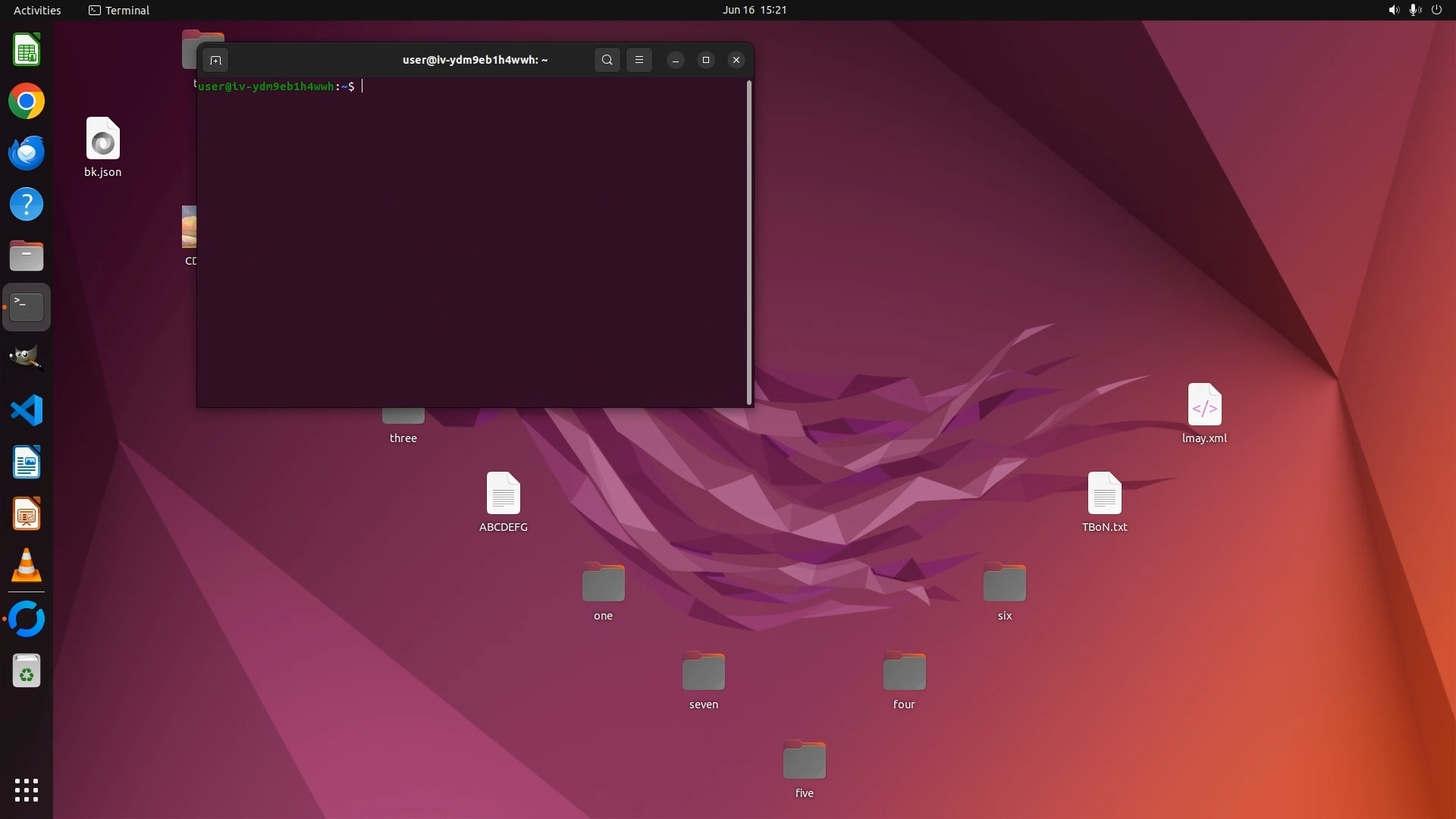The height and width of the screenshot is (819, 1456).
Task: Open Terminal app menu in top bar
Action: (x=119, y=10)
